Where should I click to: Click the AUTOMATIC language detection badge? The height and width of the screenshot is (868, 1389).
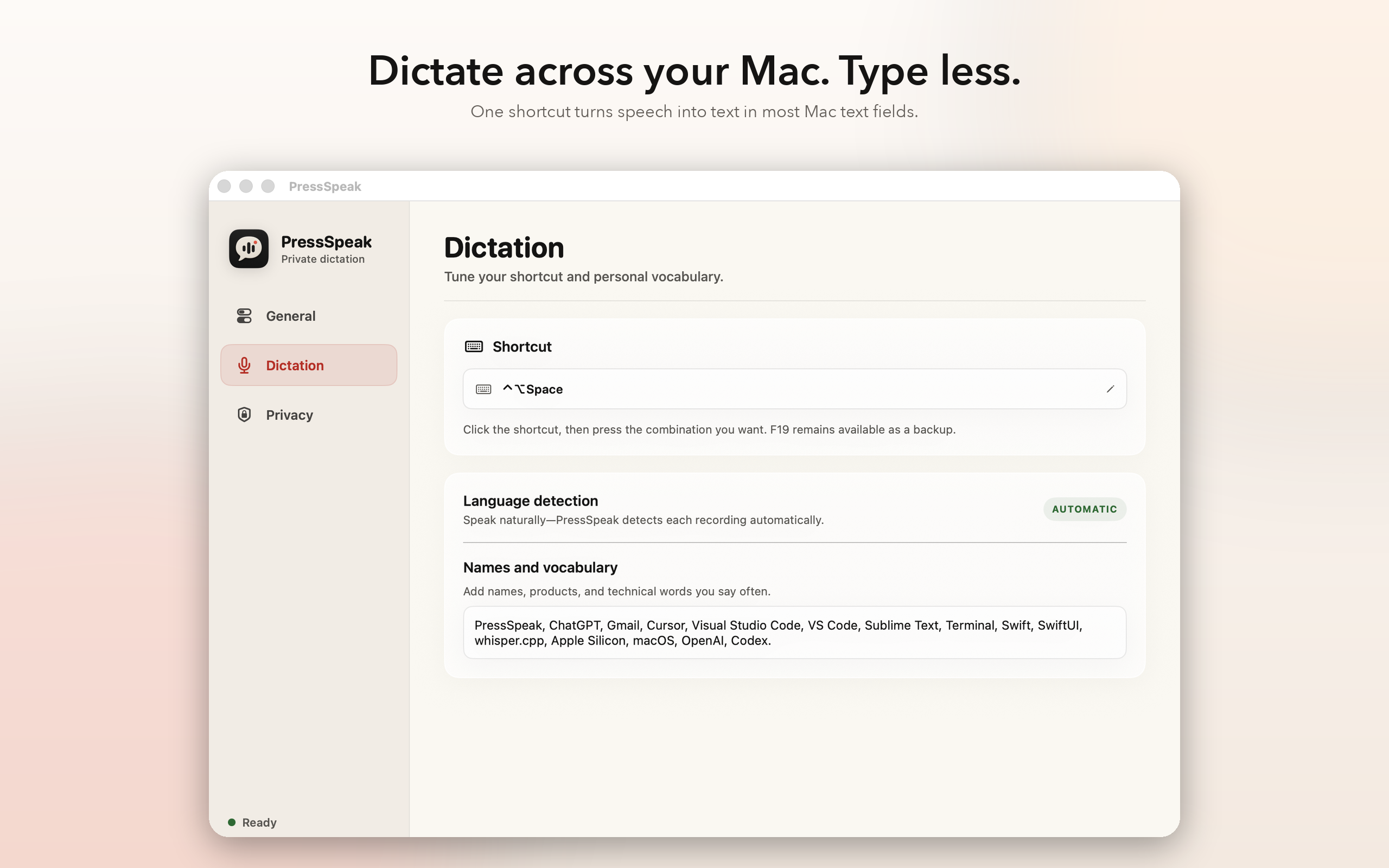[x=1084, y=509]
